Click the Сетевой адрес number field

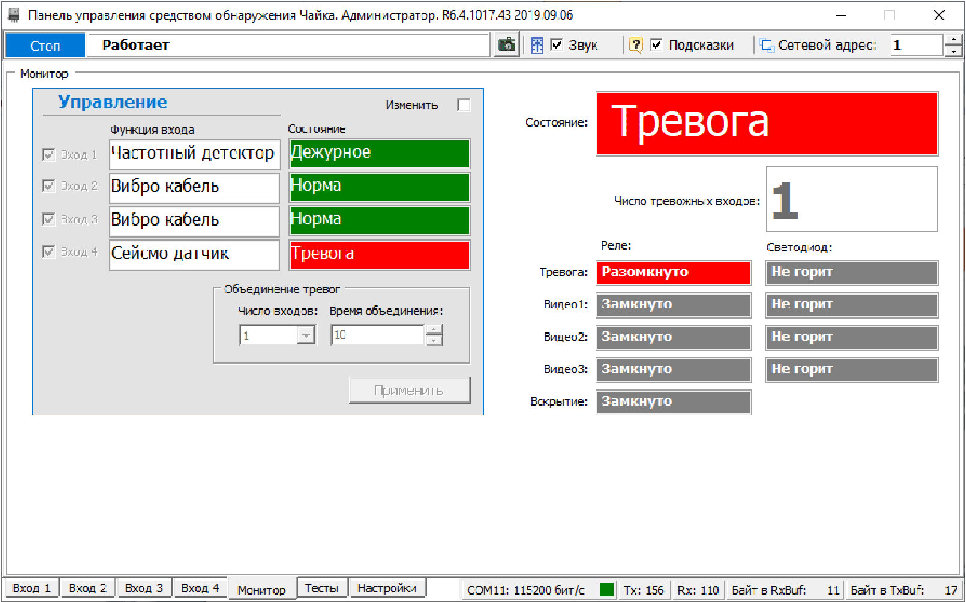(x=917, y=45)
